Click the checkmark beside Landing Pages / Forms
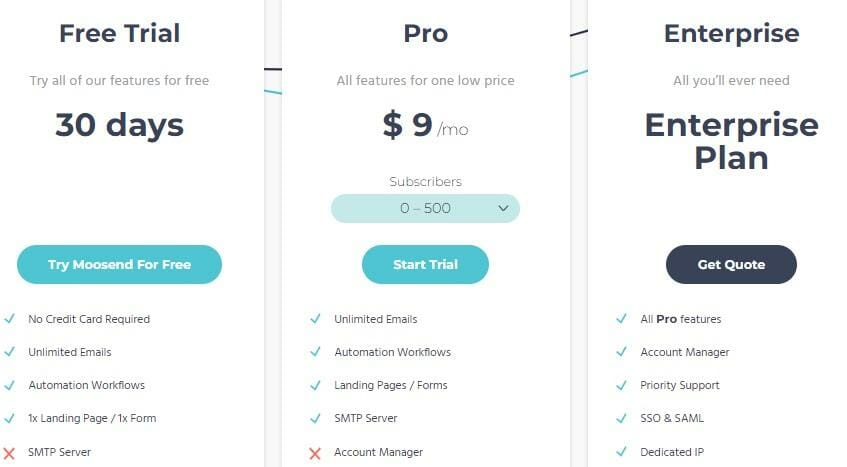 tap(315, 385)
